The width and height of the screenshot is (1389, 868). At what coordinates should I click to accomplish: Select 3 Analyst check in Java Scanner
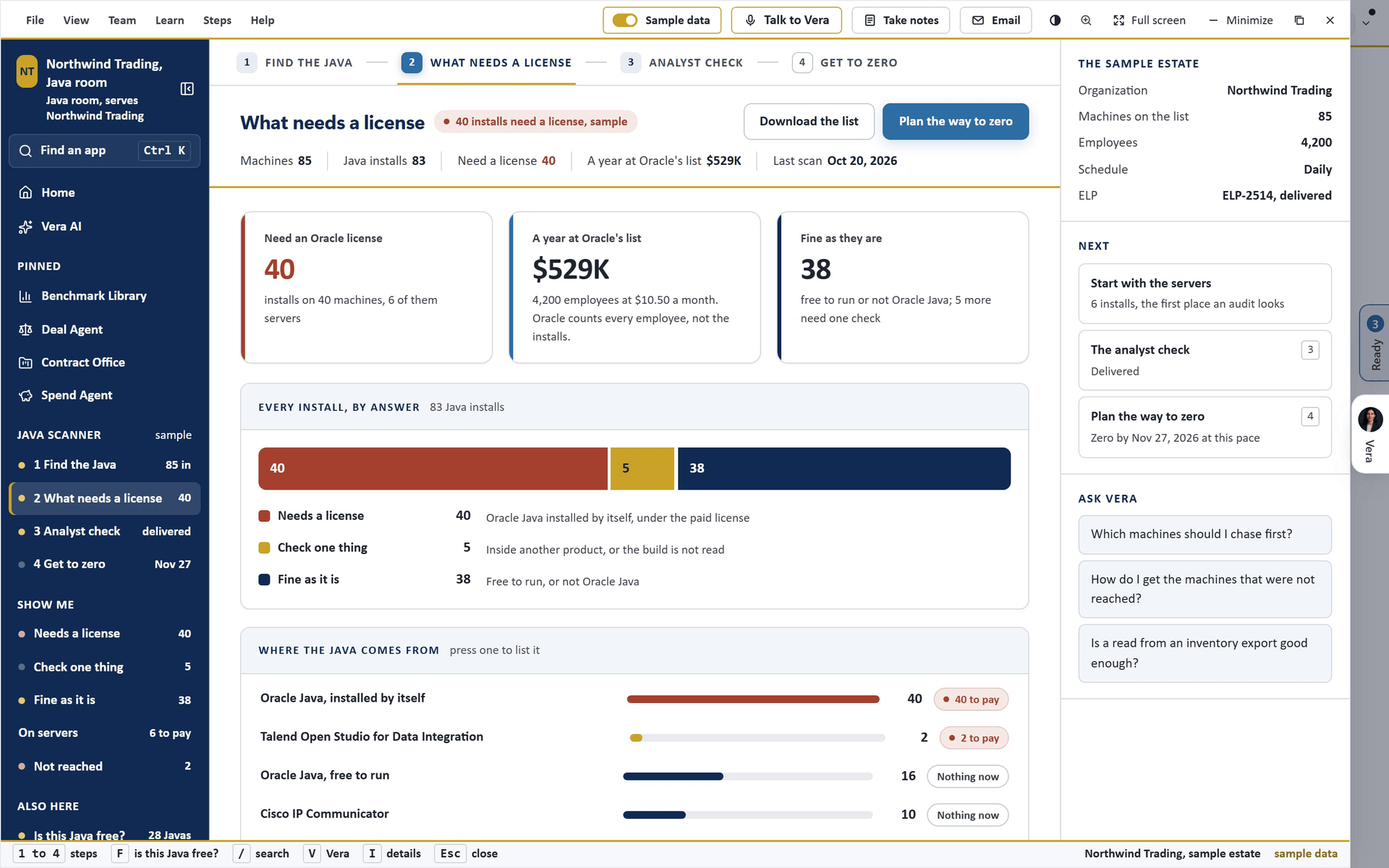pyautogui.click(x=105, y=532)
